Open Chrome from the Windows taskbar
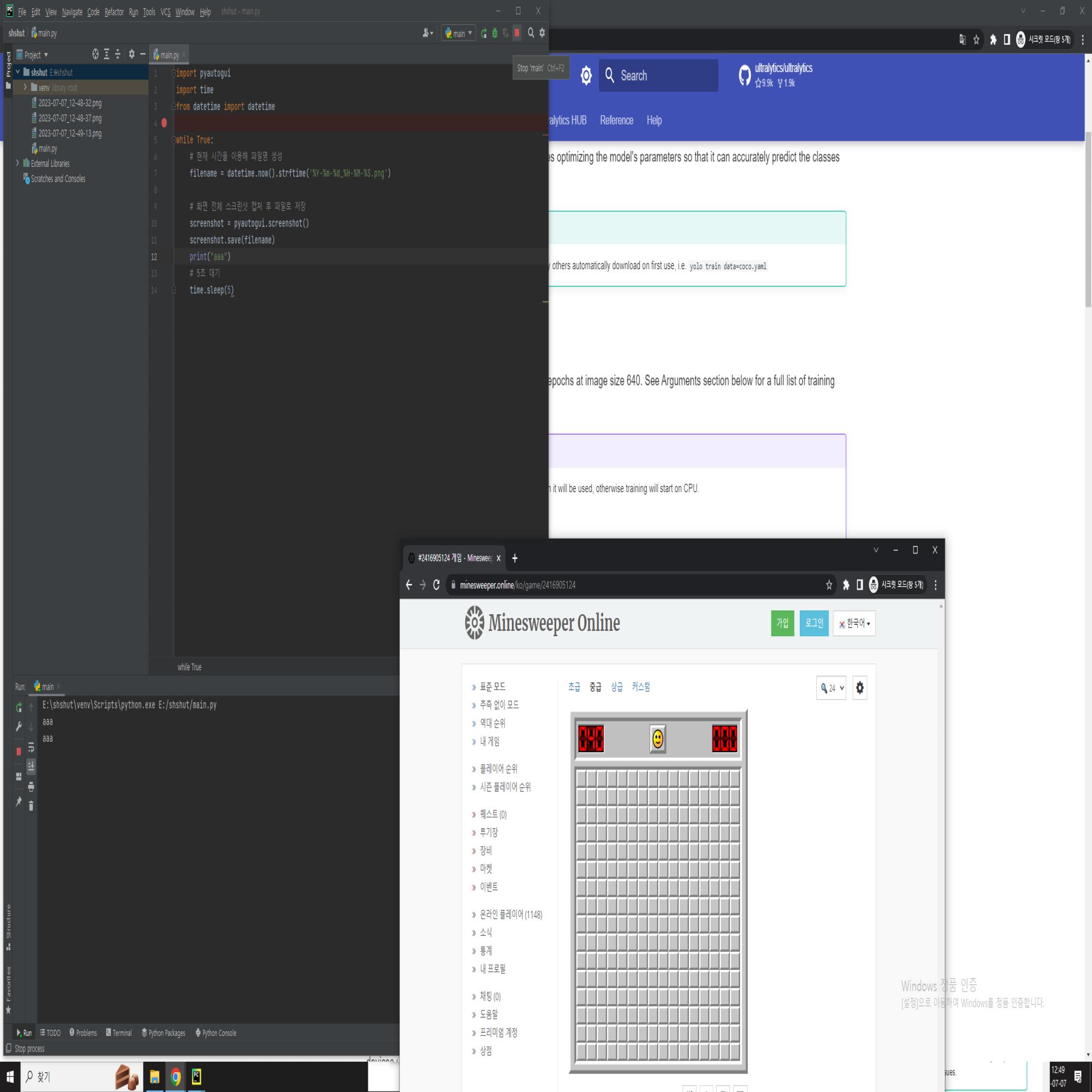Viewport: 1092px width, 1092px height. [176, 1077]
